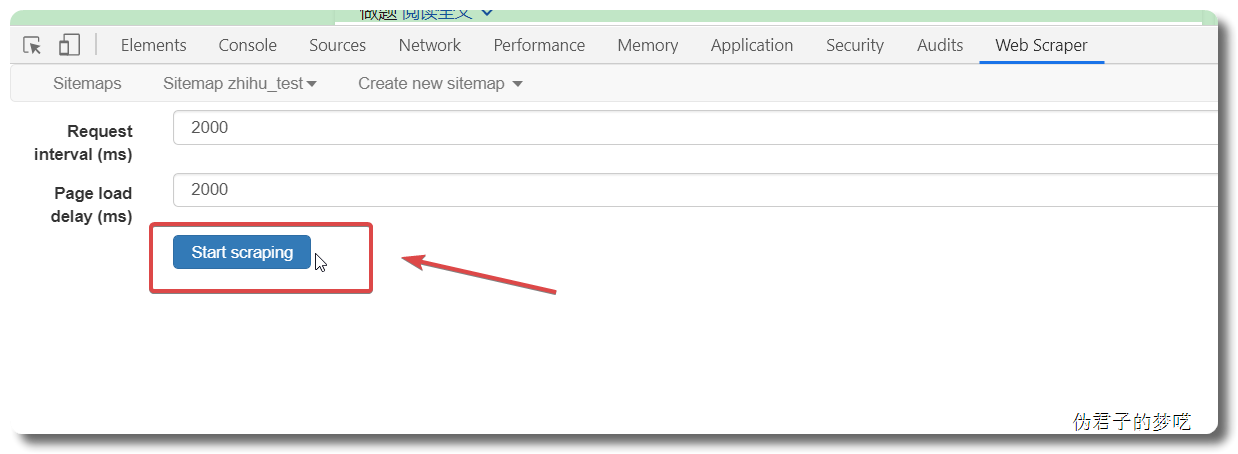Open the Sources tab

(x=338, y=45)
